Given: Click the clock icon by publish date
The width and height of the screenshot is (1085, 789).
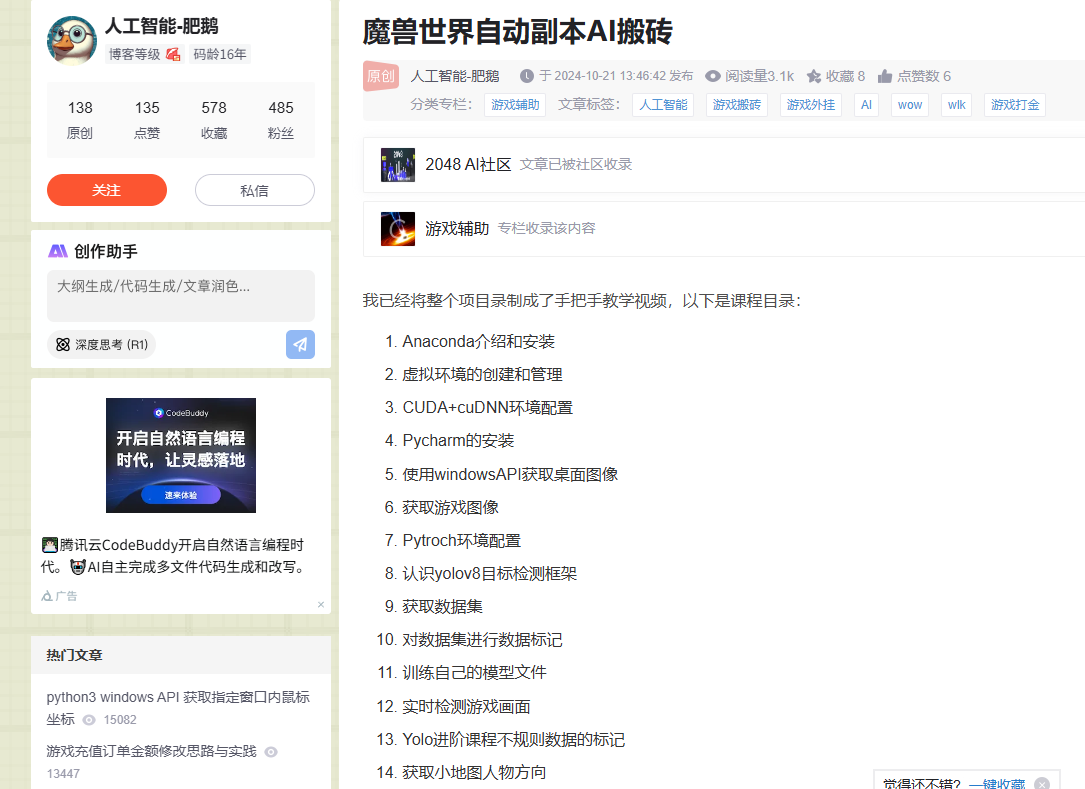Looking at the screenshot, I should click(527, 76).
